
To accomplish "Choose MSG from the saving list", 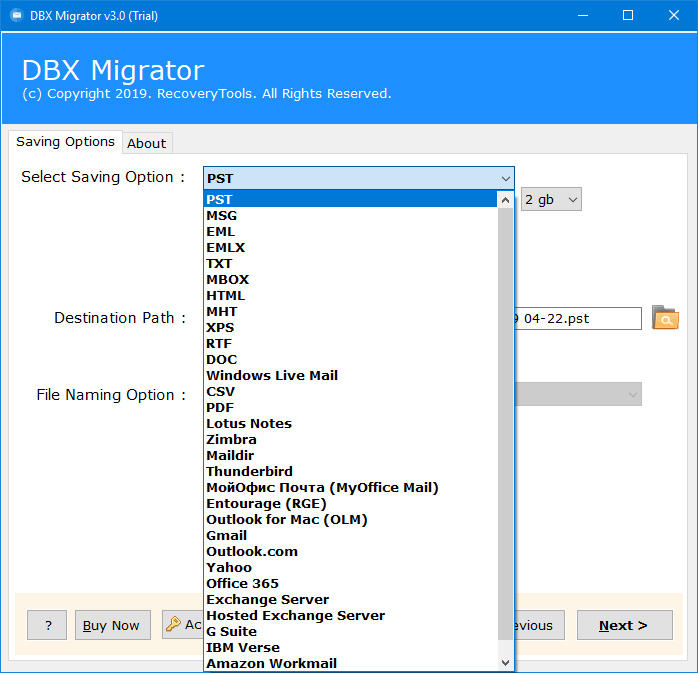I will click(x=350, y=215).
